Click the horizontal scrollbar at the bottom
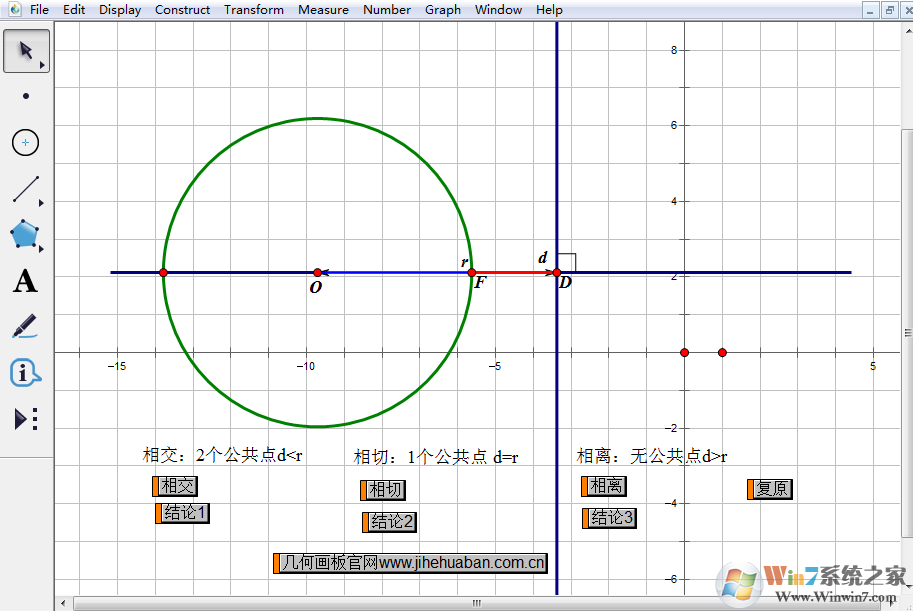This screenshot has width=913, height=611. [475, 603]
